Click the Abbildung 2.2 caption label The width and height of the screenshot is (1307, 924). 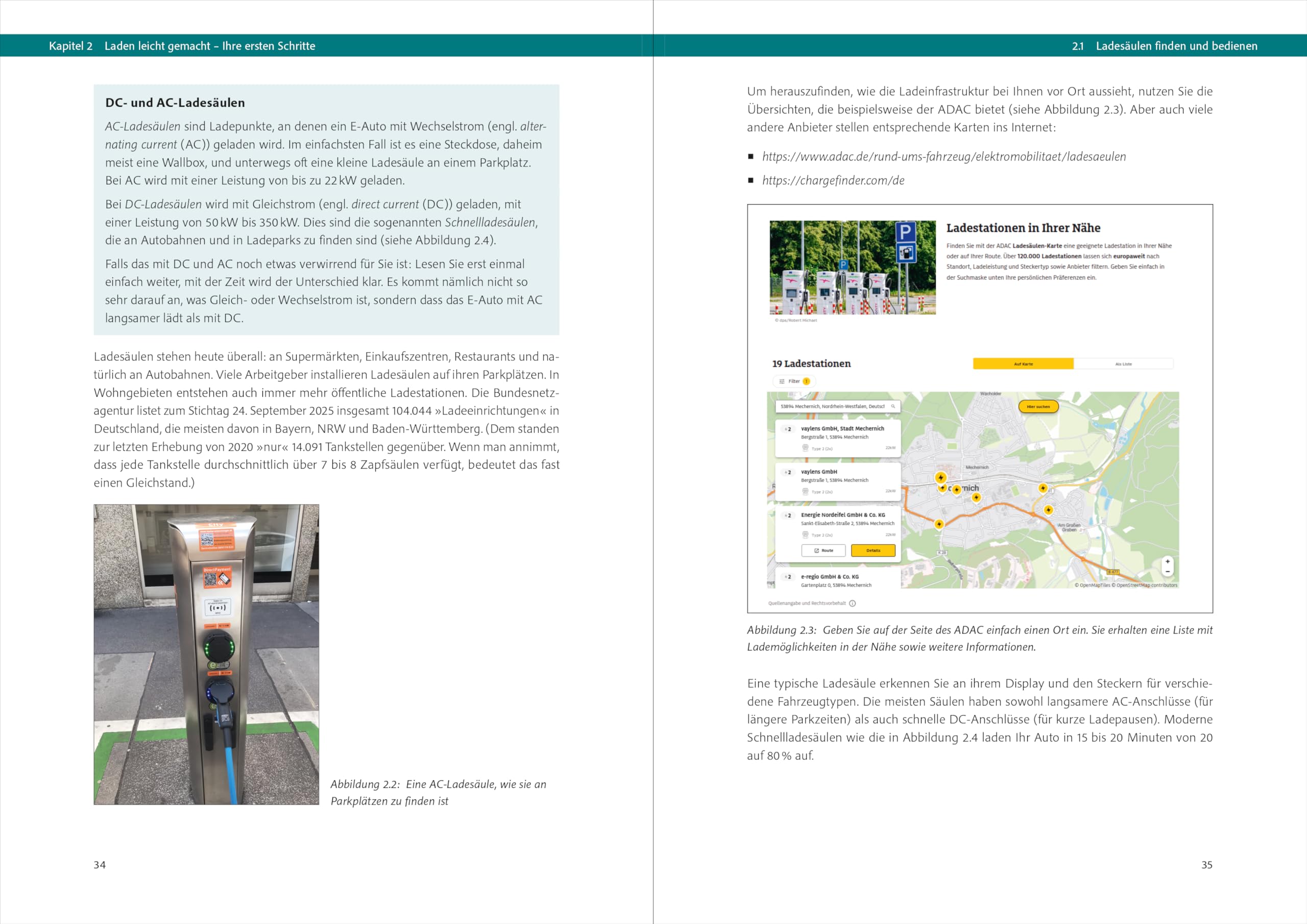(366, 785)
